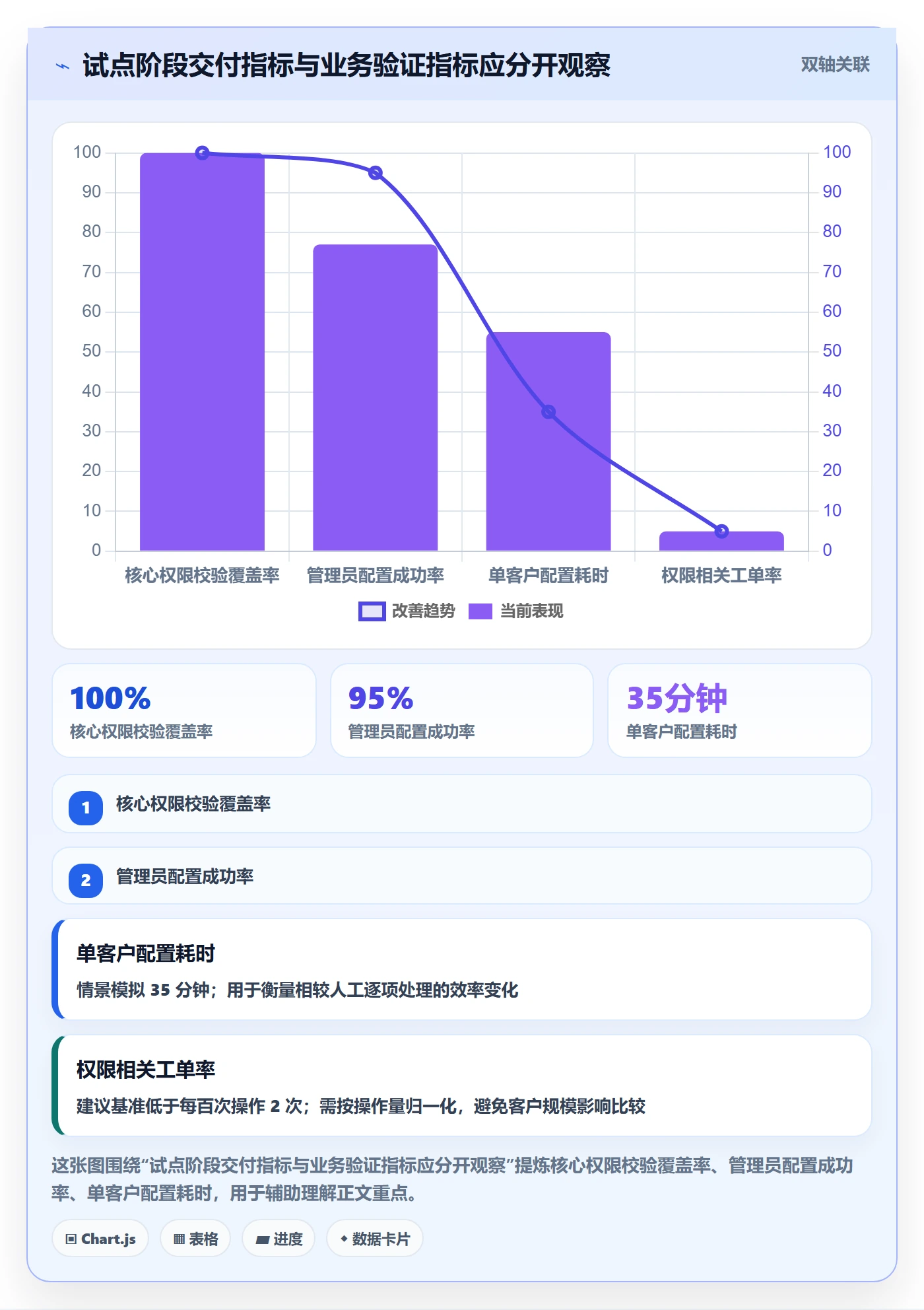Toggle the 当前表现 legend swatch
Screen dimensions: 924x1310
[x=480, y=611]
